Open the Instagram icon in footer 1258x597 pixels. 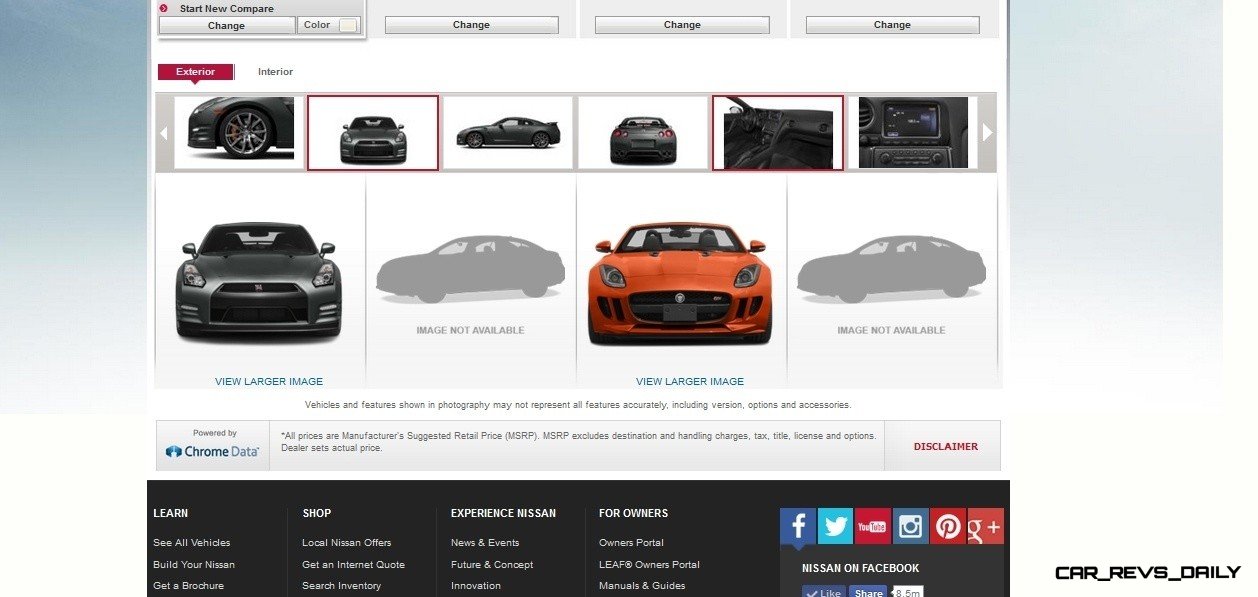910,526
